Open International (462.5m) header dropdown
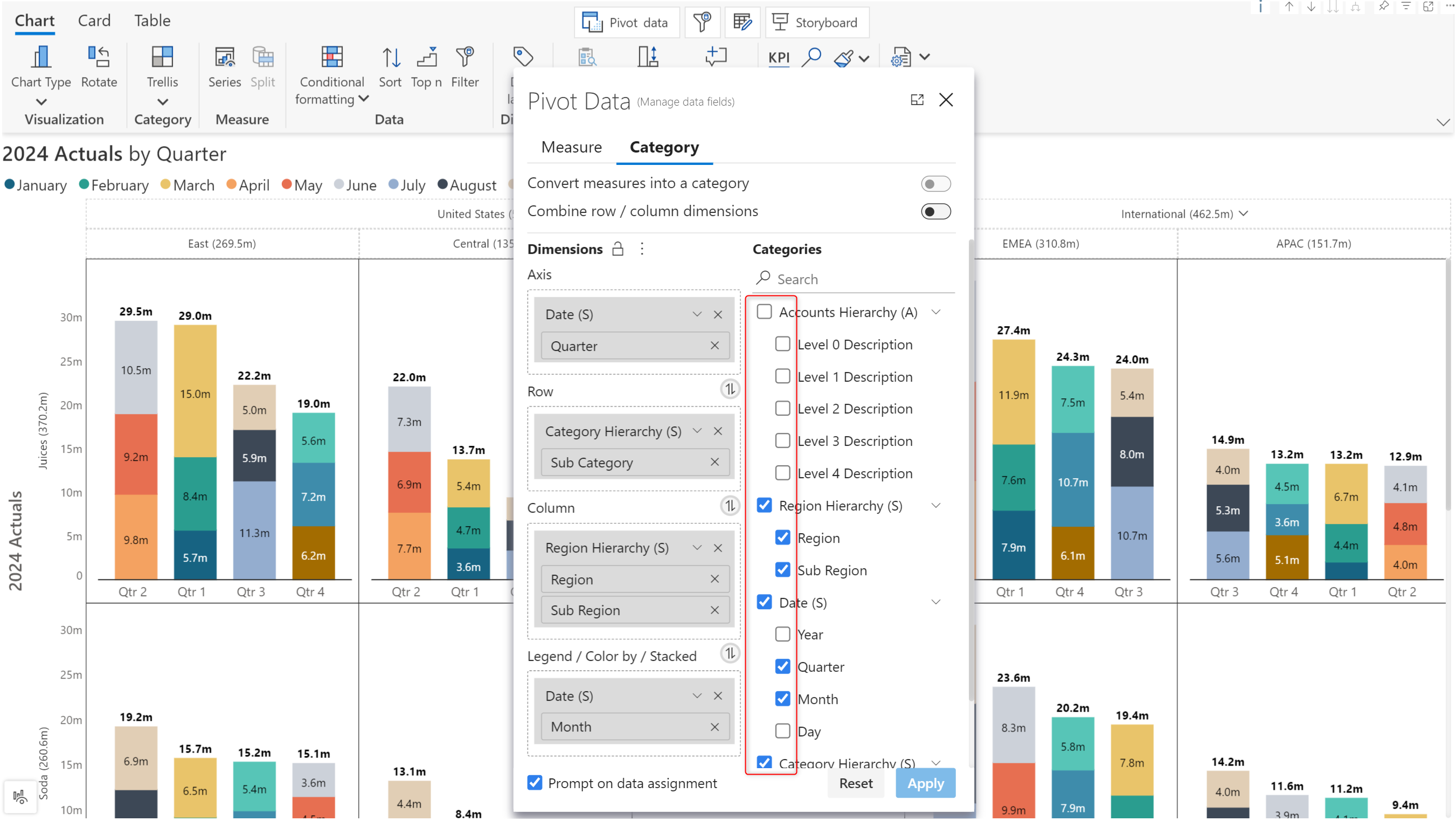The width and height of the screenshot is (1456, 821). pyautogui.click(x=1243, y=213)
